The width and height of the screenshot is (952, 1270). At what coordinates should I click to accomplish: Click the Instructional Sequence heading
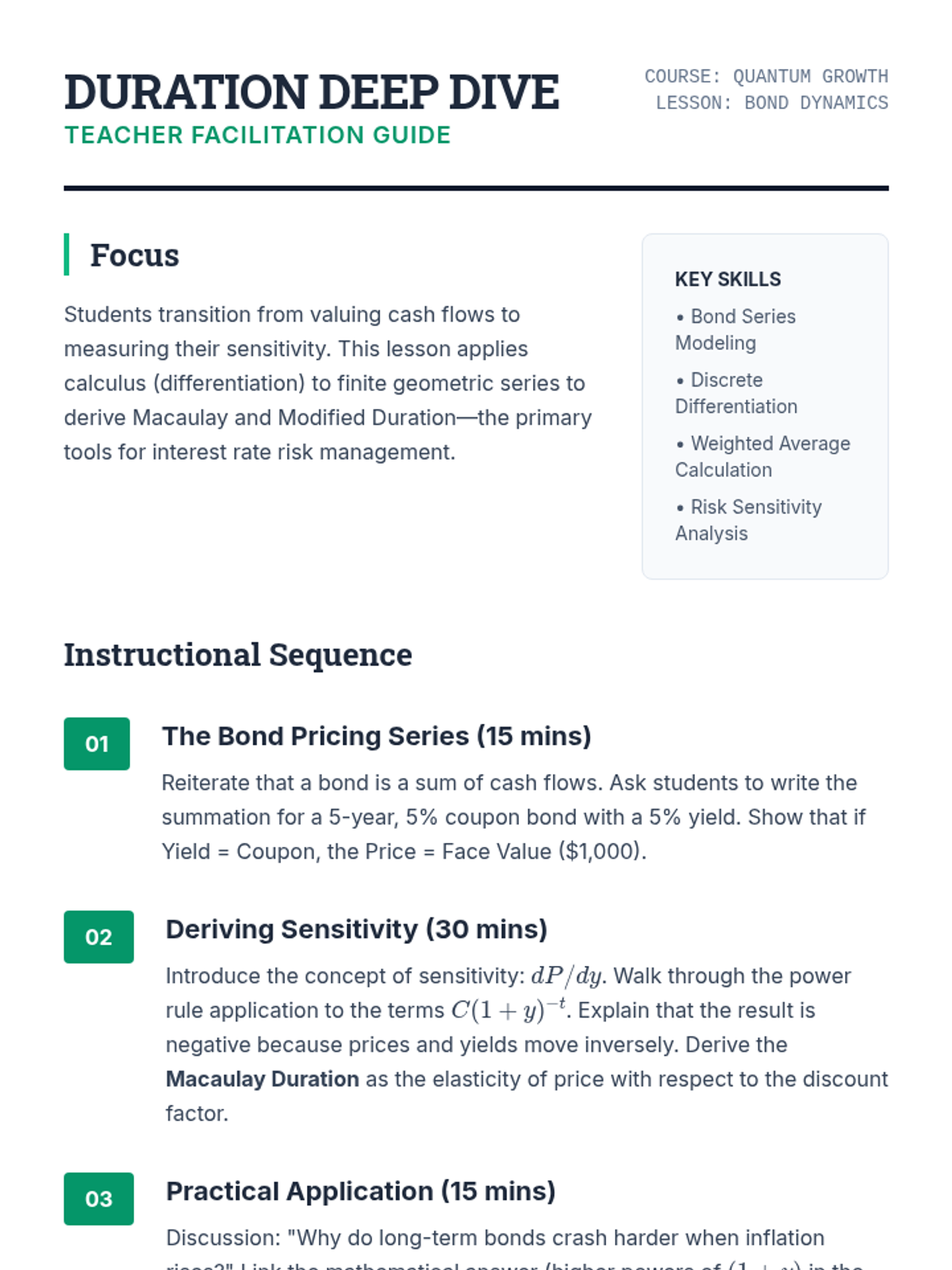point(238,655)
